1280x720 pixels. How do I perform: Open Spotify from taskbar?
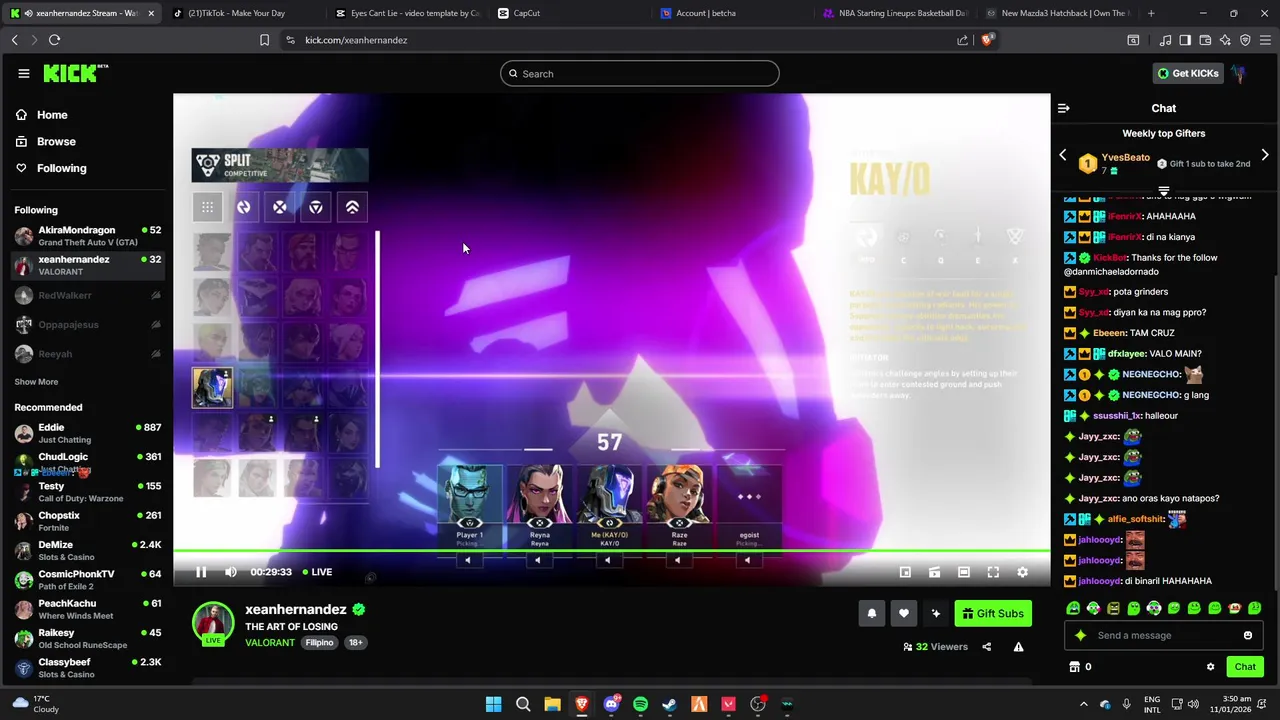point(640,705)
